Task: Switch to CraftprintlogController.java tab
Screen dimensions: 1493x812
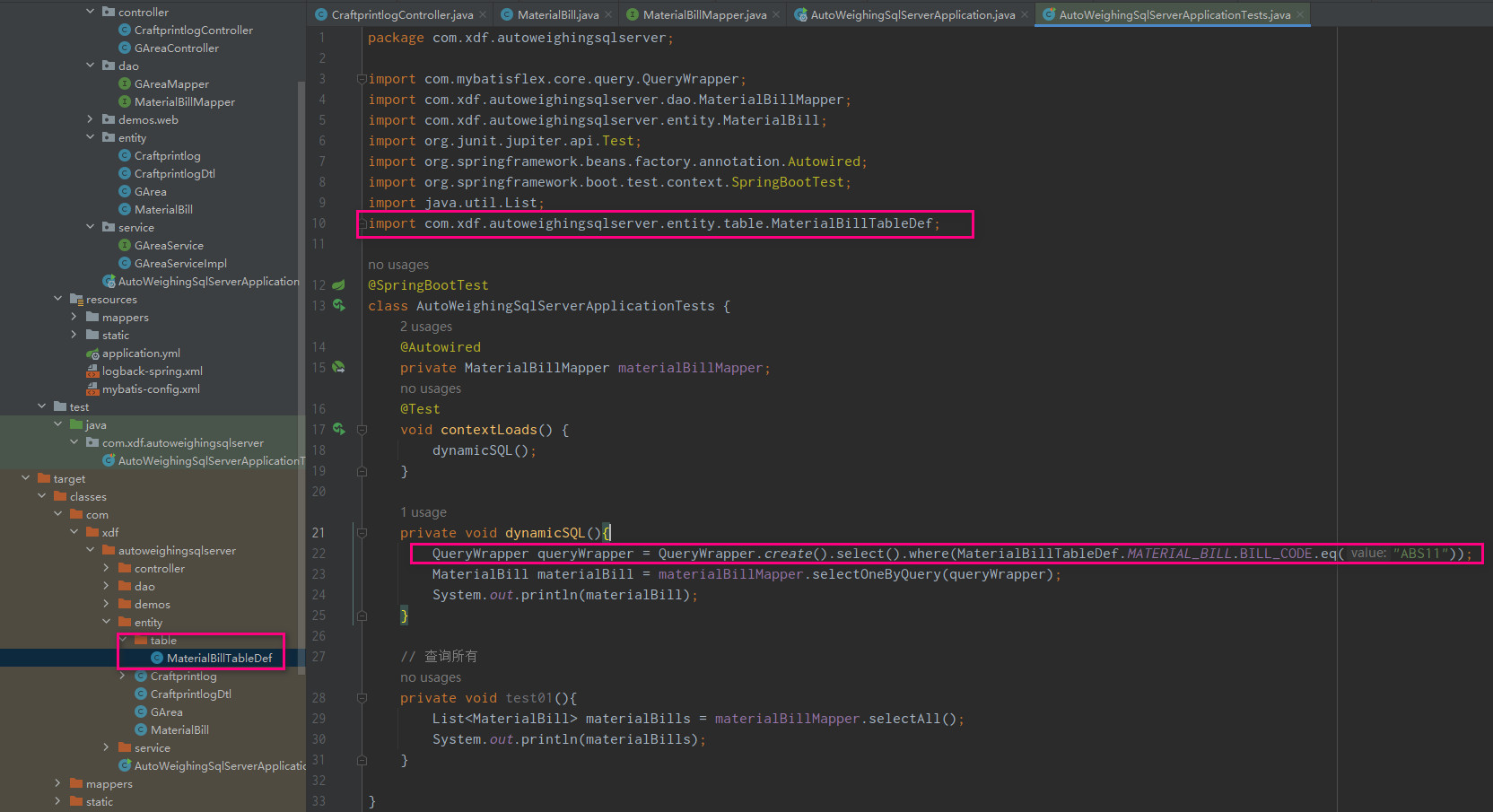Action: 402,15
